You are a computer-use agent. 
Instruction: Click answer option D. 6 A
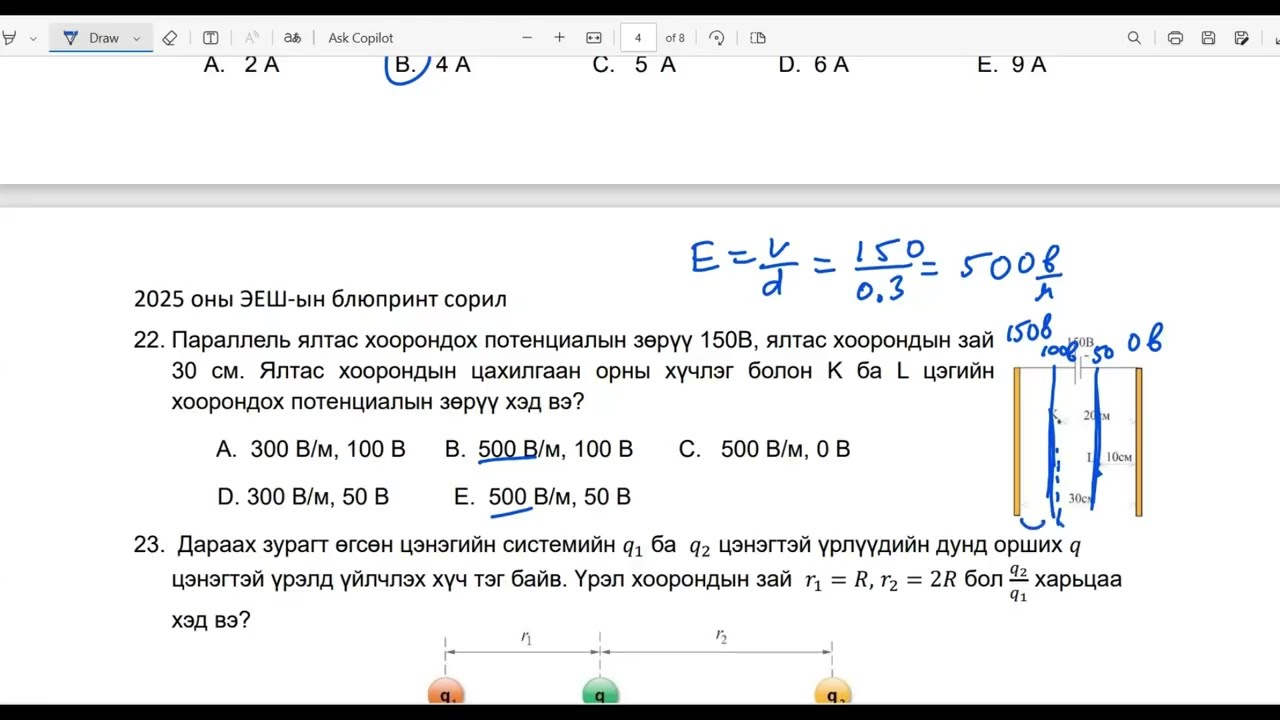(x=813, y=65)
